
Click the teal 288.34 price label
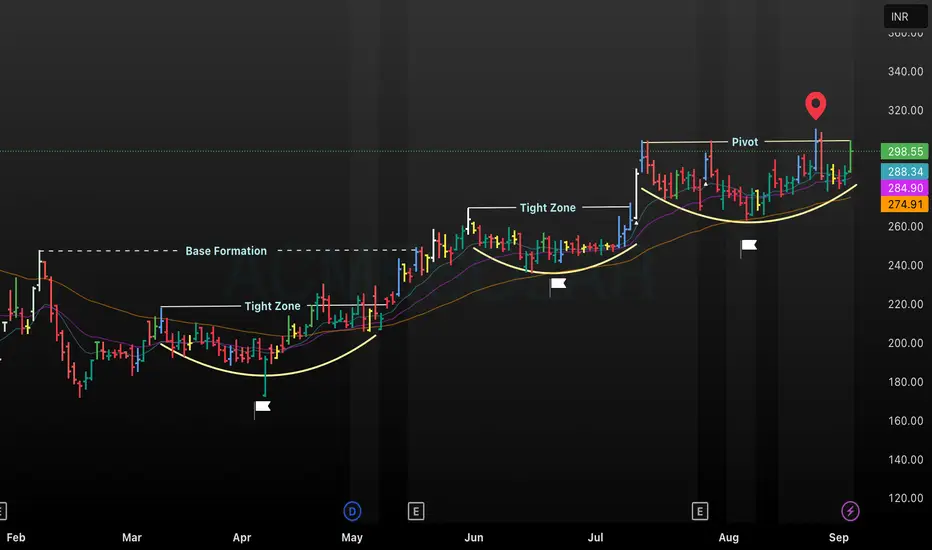pos(905,172)
